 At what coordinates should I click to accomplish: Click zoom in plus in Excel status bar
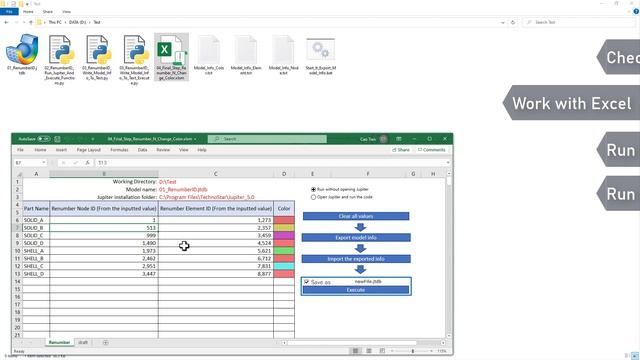(x=431, y=351)
